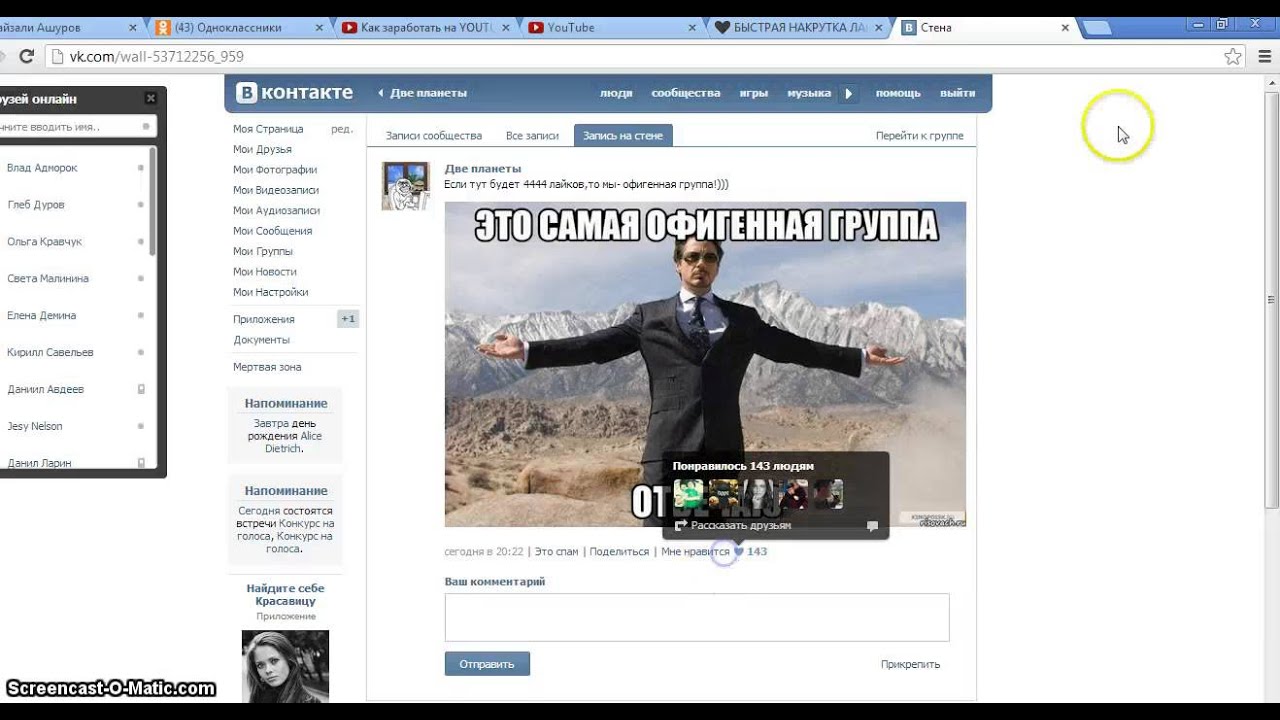Click comment bubble icon in likes popup
The image size is (1280, 720).
coord(872,526)
